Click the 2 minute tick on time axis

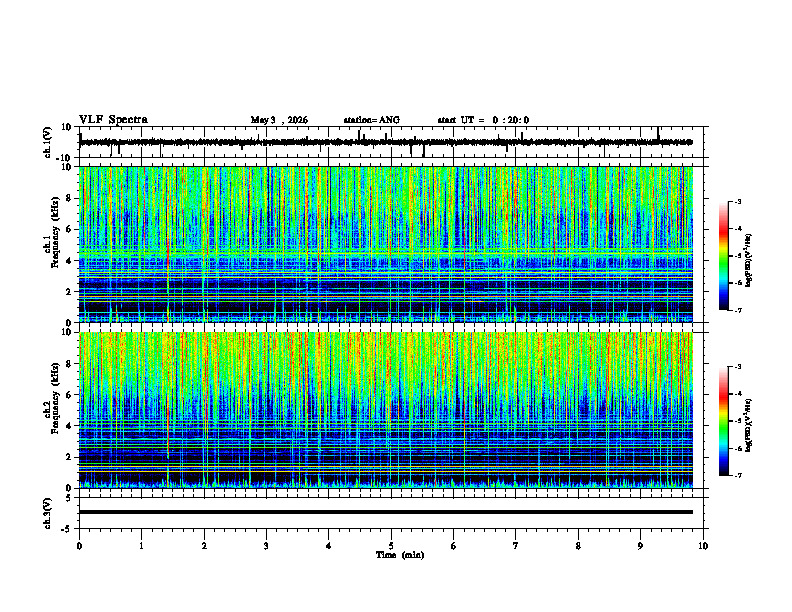click(x=204, y=546)
